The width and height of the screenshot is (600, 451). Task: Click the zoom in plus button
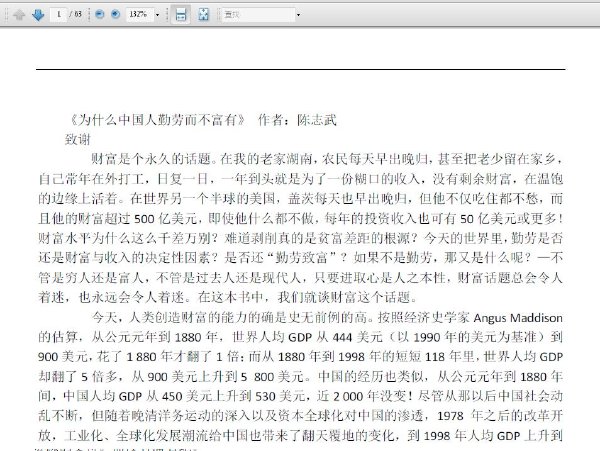tap(115, 15)
